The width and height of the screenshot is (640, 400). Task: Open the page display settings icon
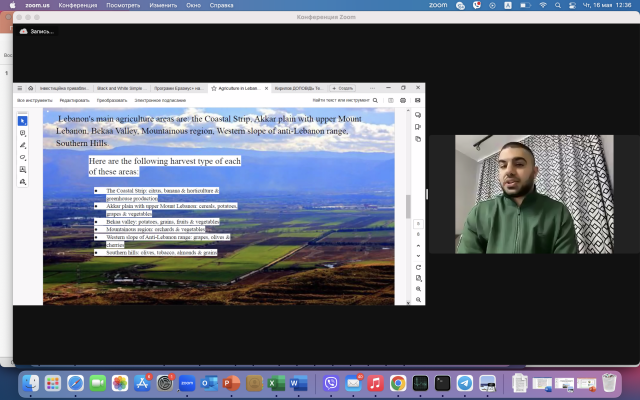click(x=418, y=278)
